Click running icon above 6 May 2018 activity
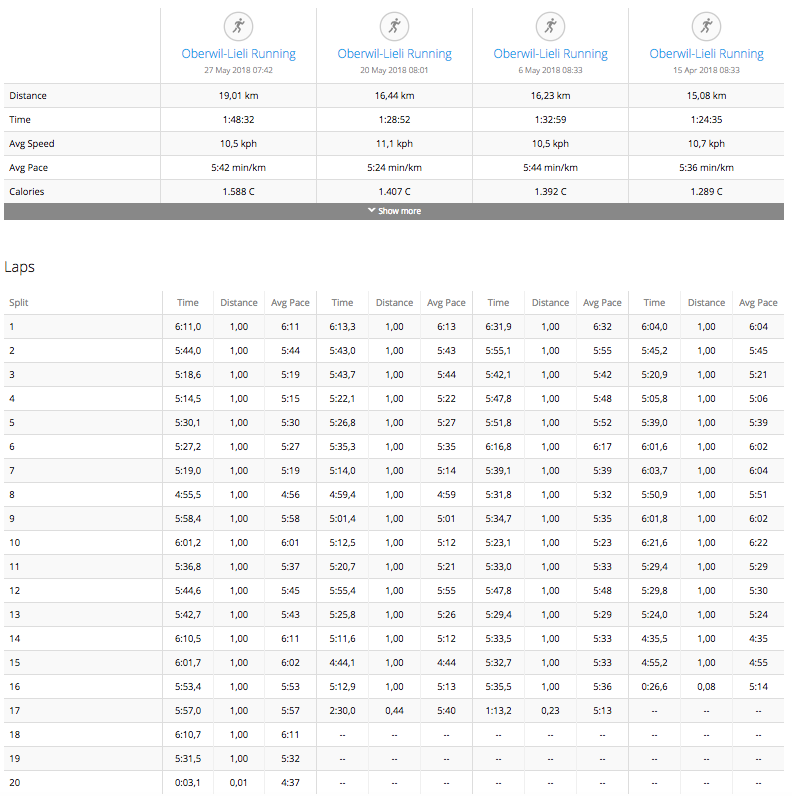Image resolution: width=792 pixels, height=796 pixels. coord(550,26)
